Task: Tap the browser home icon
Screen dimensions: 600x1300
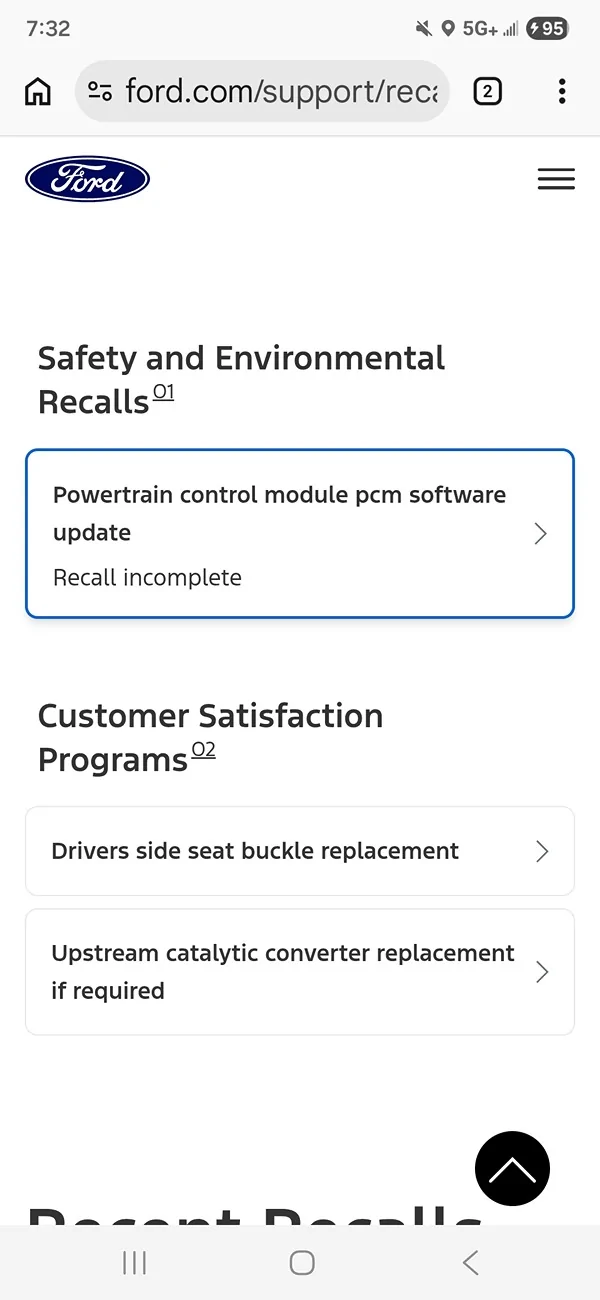Action: point(37,91)
